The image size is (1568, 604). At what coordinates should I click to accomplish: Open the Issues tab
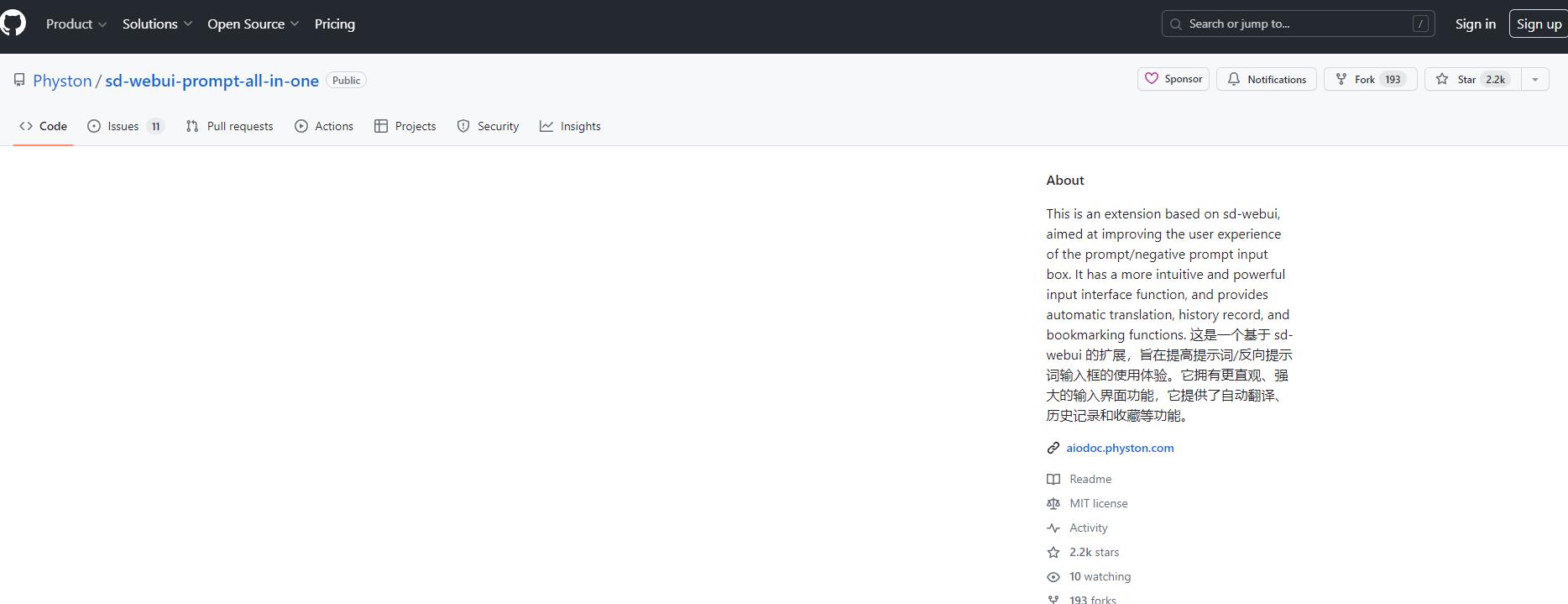(x=126, y=126)
